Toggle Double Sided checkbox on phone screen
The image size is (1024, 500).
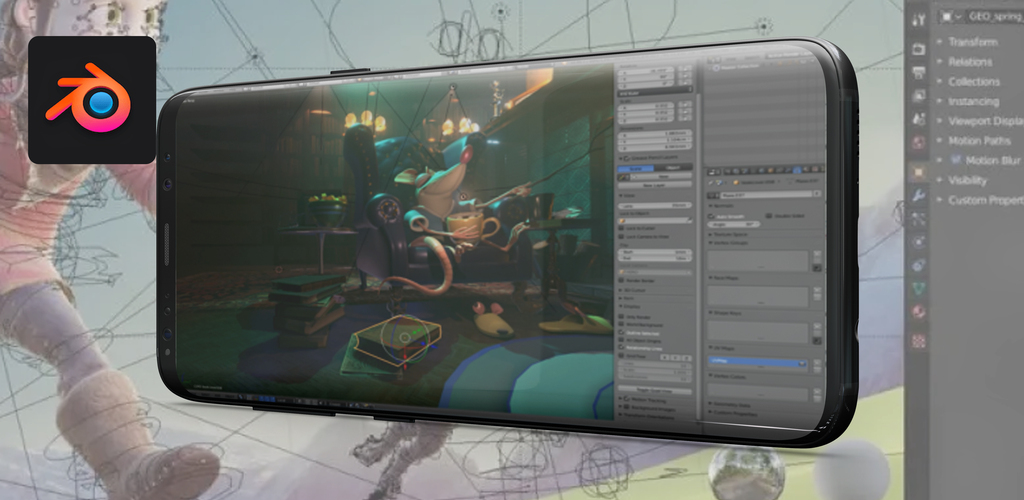(x=769, y=215)
